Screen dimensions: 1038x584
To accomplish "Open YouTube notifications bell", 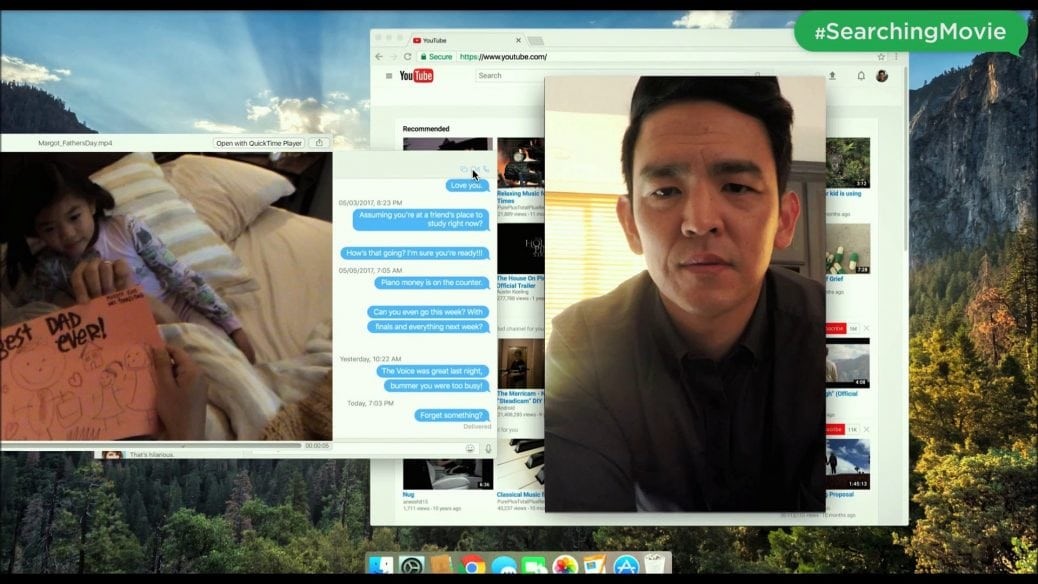I will point(861,76).
